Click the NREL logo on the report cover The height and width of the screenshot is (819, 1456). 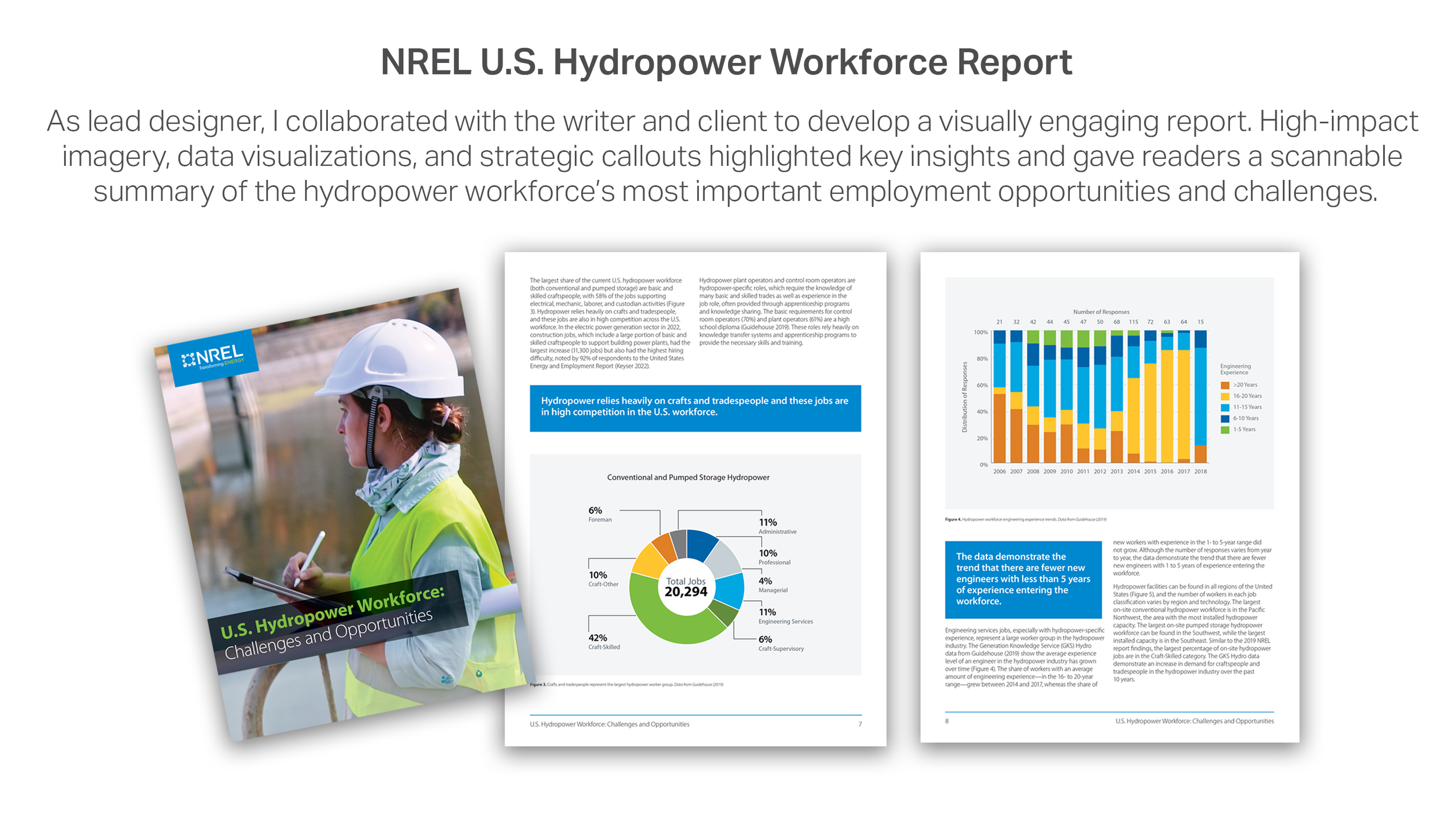click(x=213, y=357)
